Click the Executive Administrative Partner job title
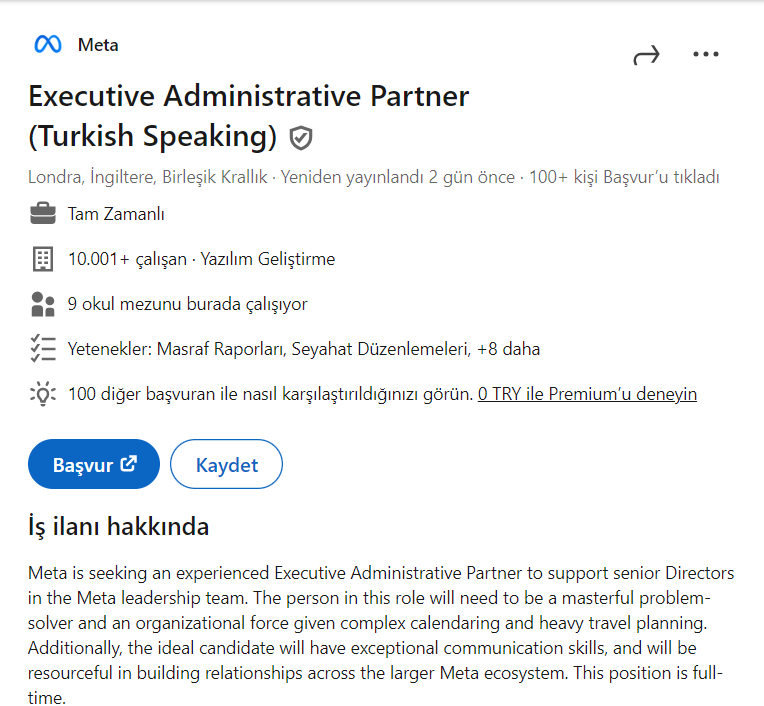The height and width of the screenshot is (706, 764). (248, 115)
